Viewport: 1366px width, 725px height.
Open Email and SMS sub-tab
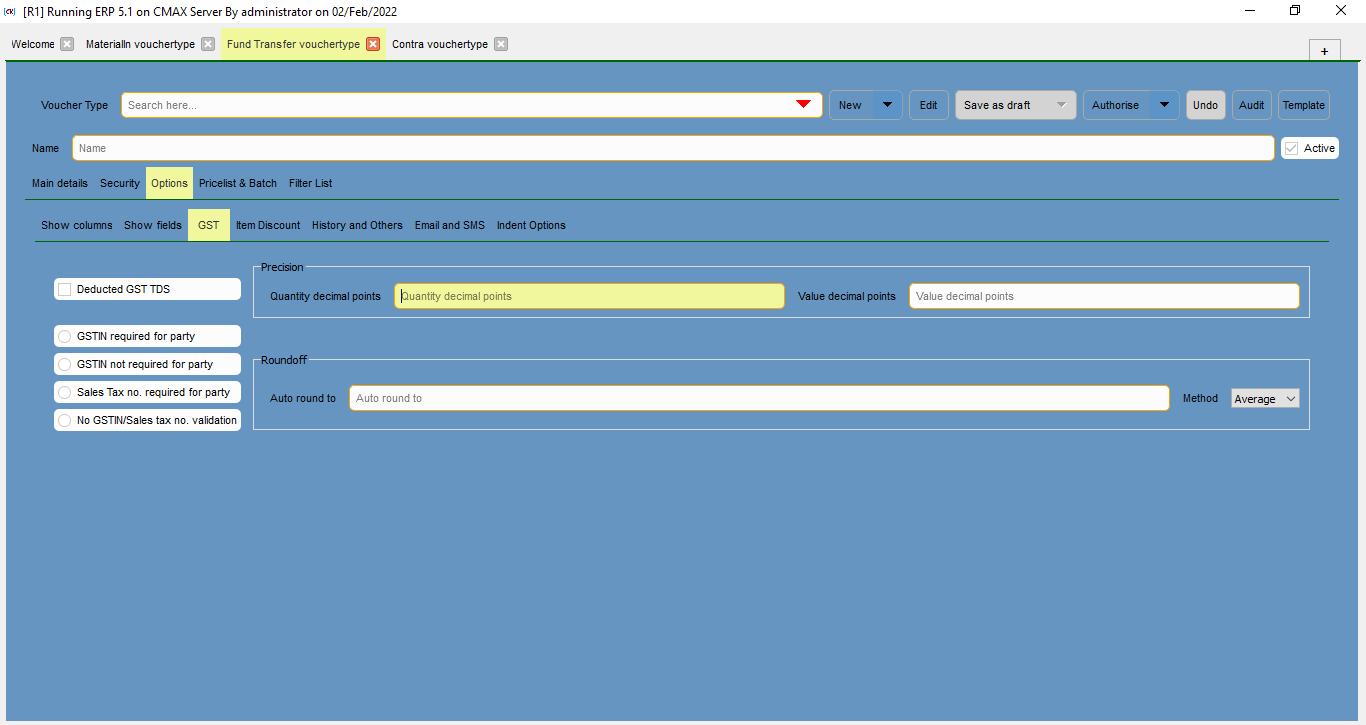[x=450, y=225]
